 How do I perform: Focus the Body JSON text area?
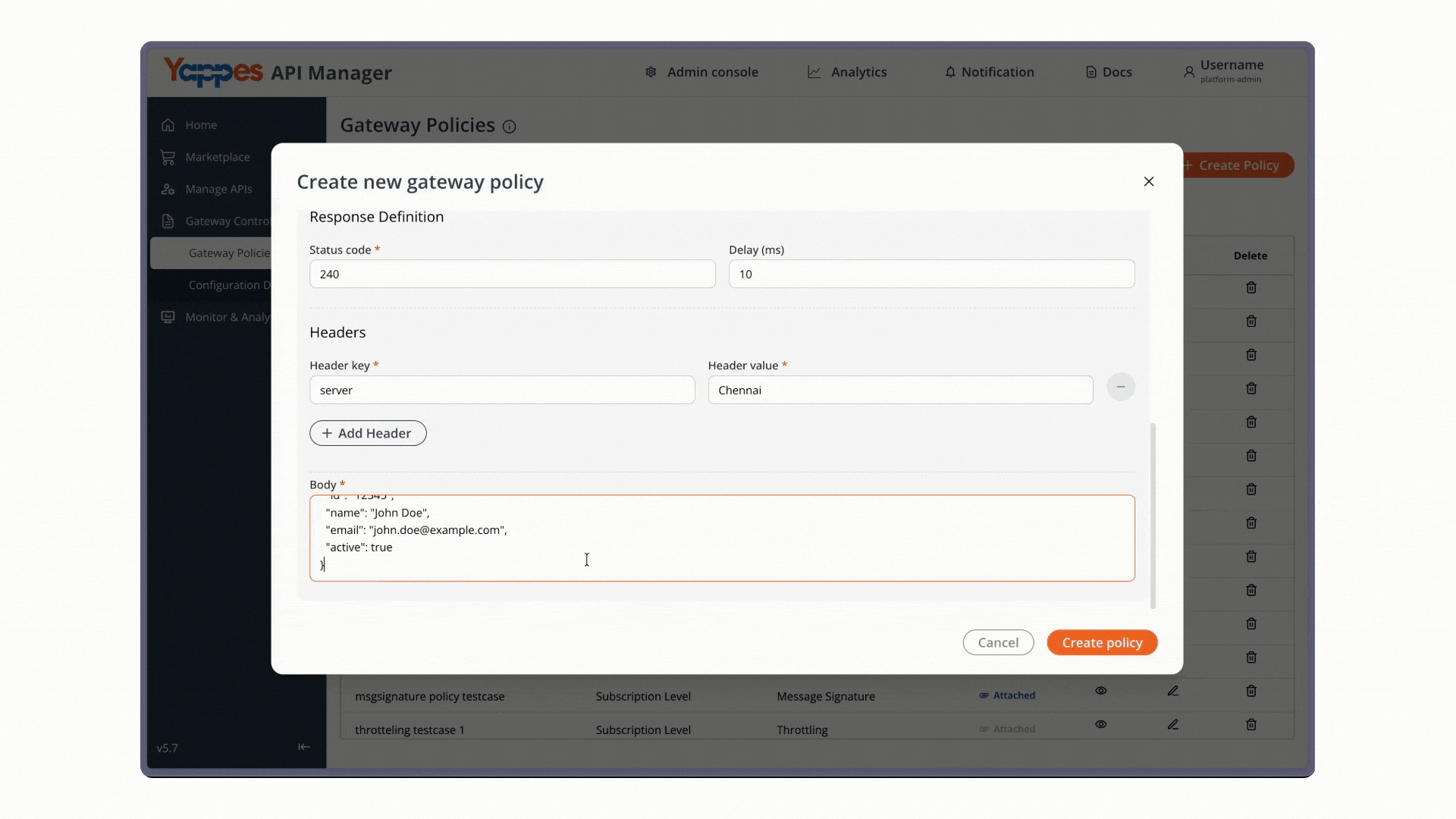coord(722,538)
